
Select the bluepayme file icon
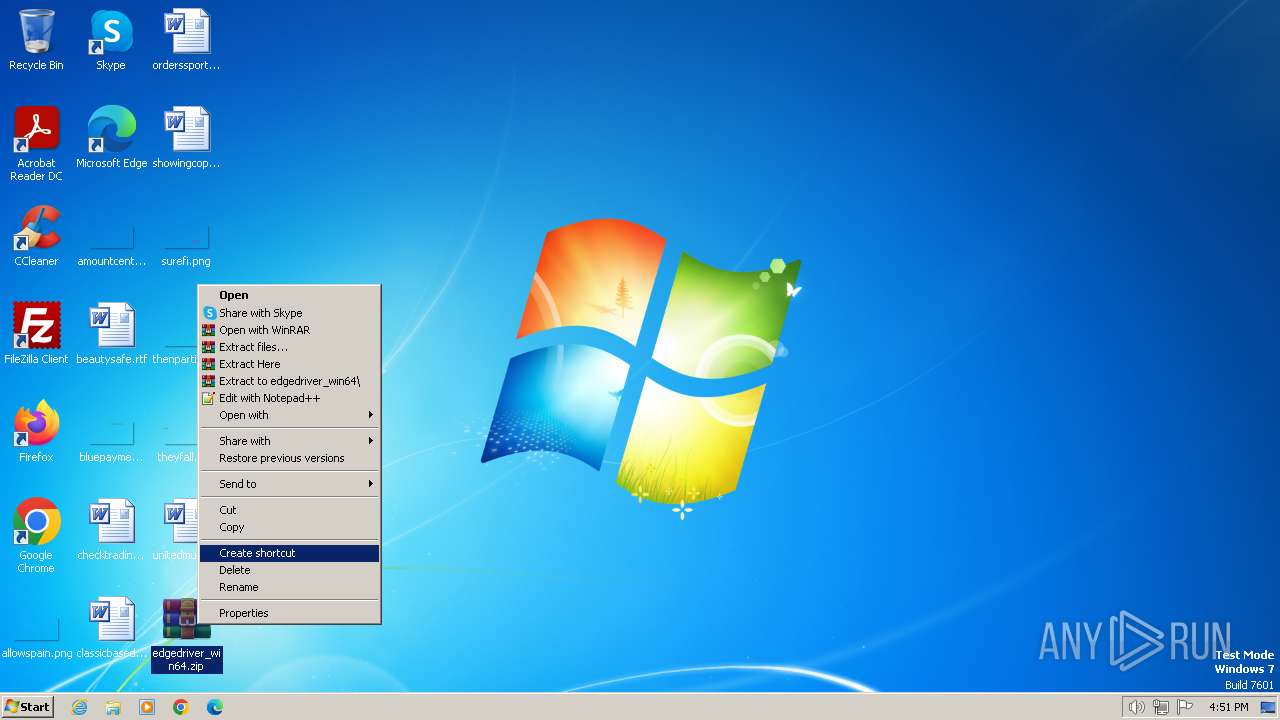[x=111, y=440]
